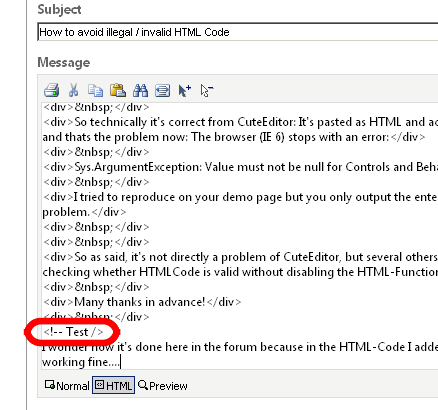Image resolution: width=438 pixels, height=410 pixels.
Task: Click the cursor-minus deselect icon
Action: click(207, 90)
